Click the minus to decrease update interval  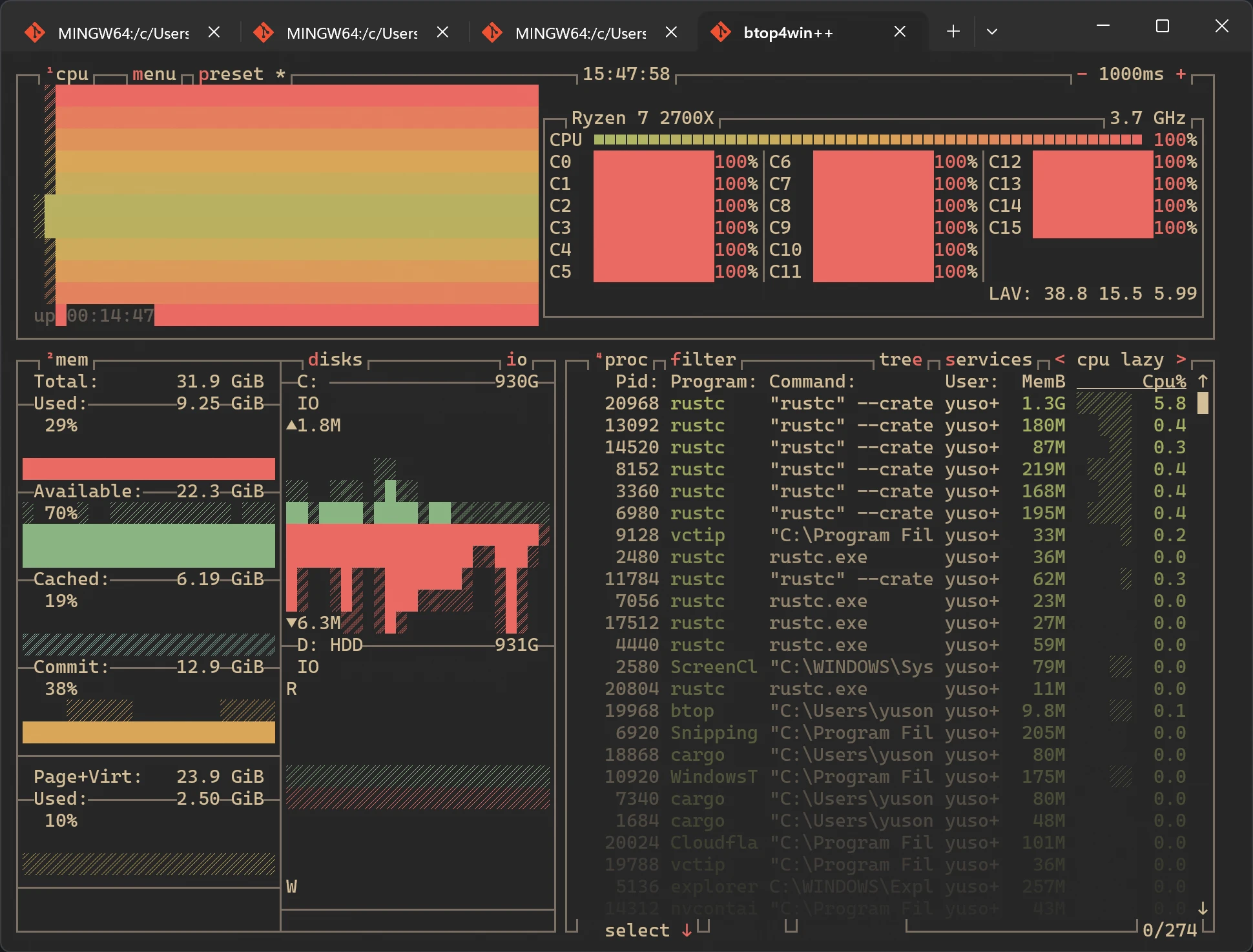pos(1082,74)
